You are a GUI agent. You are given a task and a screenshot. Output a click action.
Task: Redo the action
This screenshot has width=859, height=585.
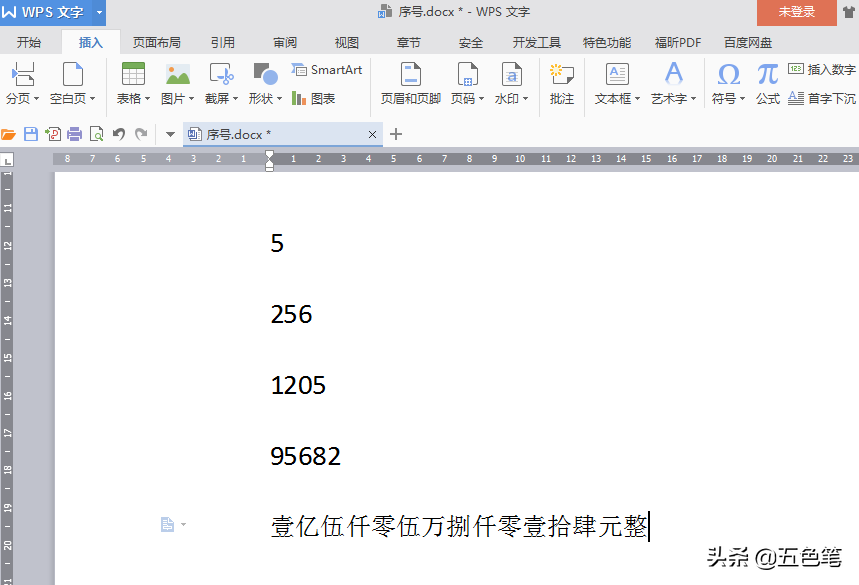click(141, 134)
